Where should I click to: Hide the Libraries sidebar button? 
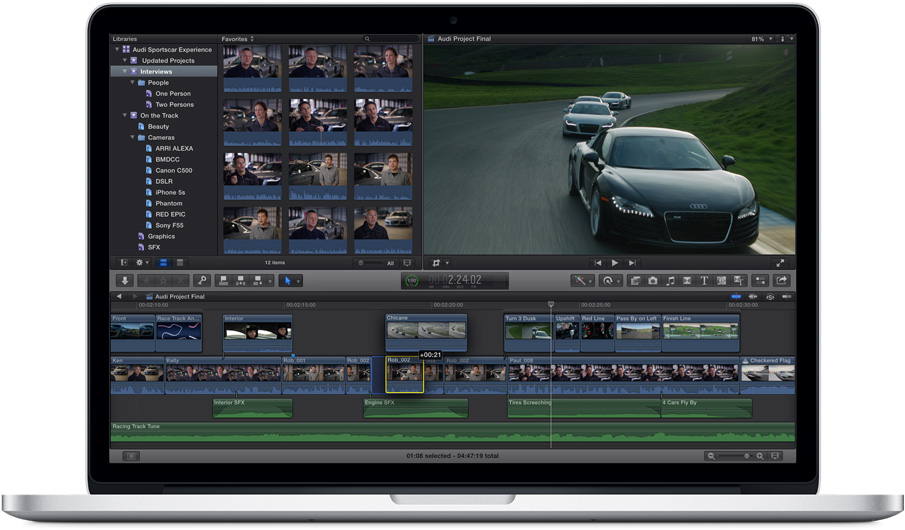coord(124,263)
